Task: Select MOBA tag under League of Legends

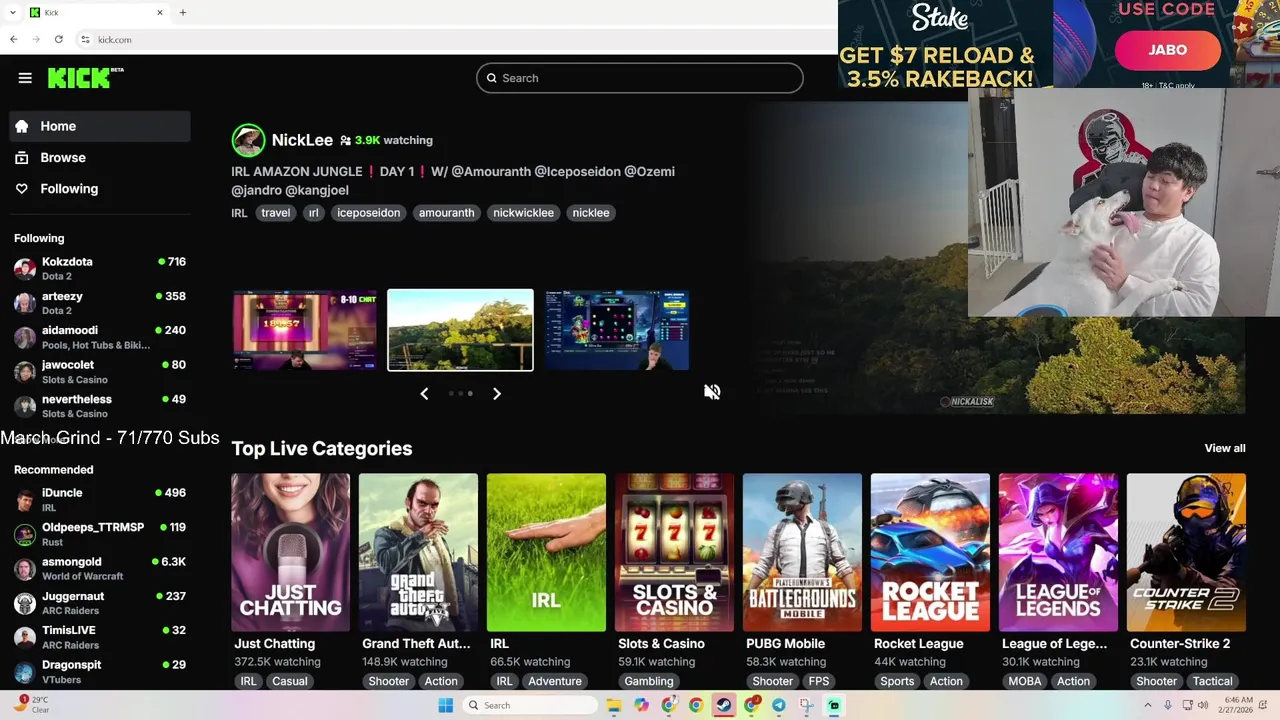Action: (1025, 681)
